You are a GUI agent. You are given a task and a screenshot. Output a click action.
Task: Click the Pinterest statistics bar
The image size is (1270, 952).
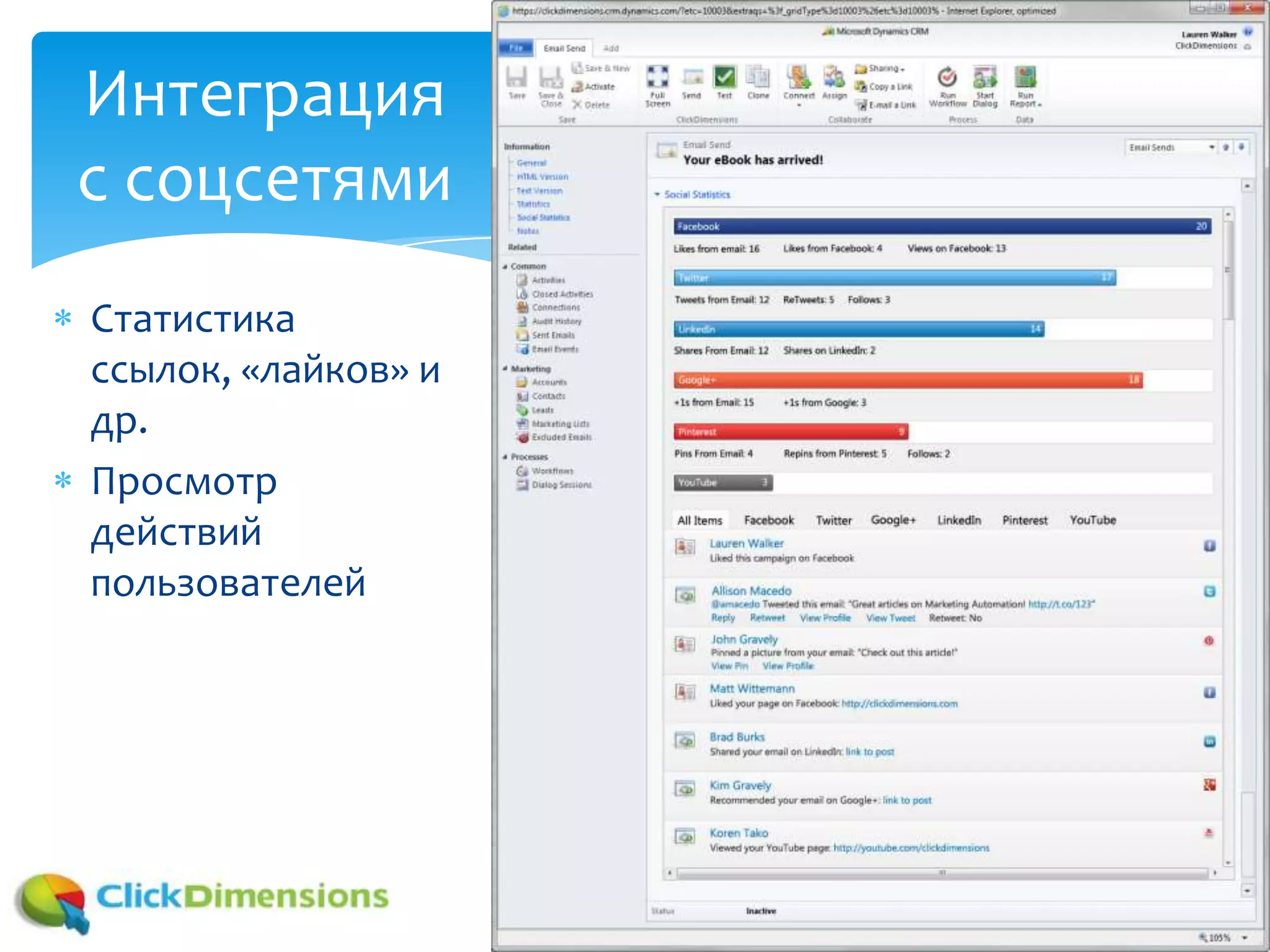tap(791, 431)
